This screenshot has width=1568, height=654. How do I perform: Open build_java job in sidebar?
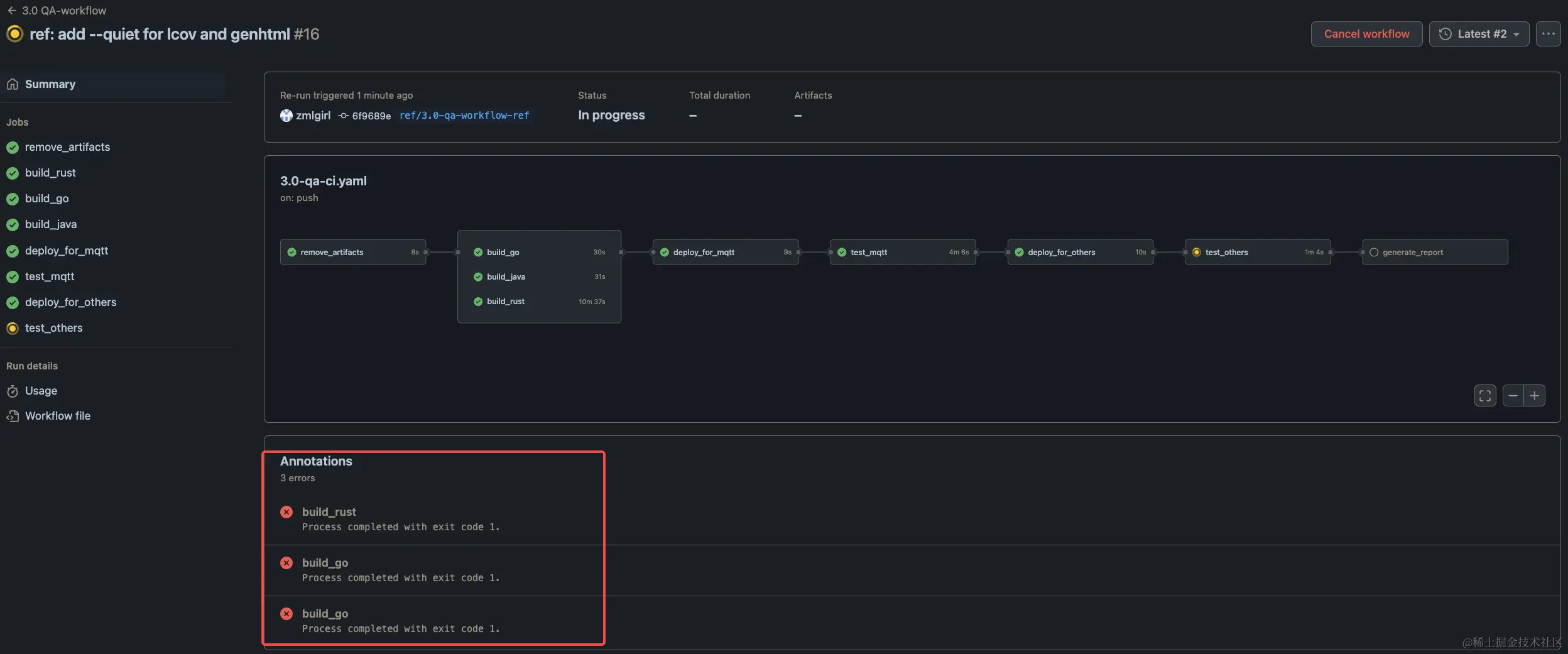click(51, 224)
